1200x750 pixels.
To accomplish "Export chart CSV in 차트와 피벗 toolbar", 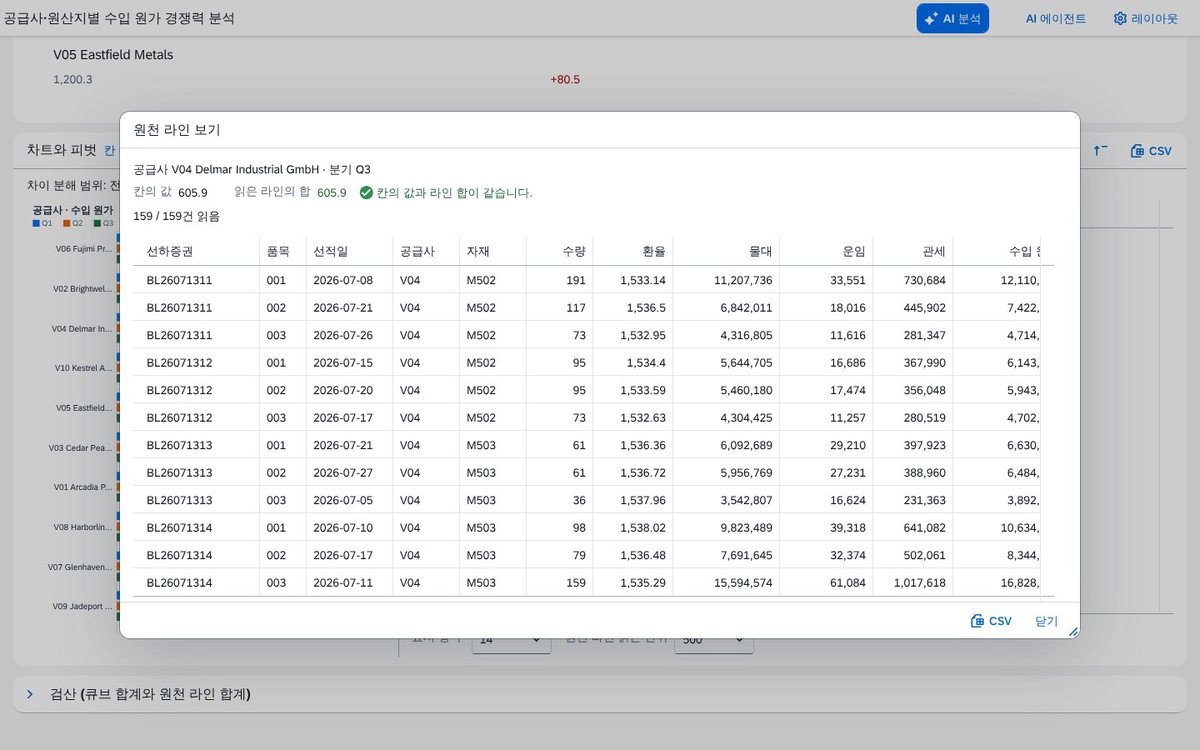I will (x=1150, y=151).
